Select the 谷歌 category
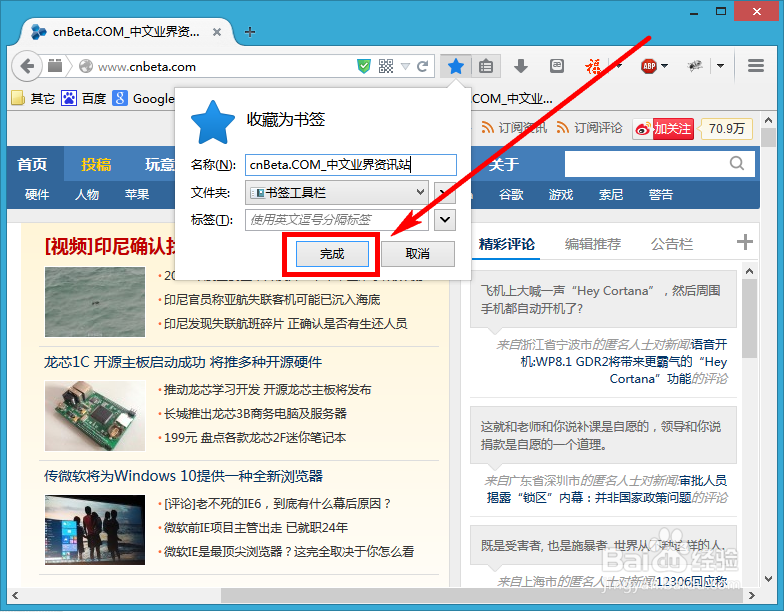Viewport: 784px width, 612px height. [x=511, y=194]
